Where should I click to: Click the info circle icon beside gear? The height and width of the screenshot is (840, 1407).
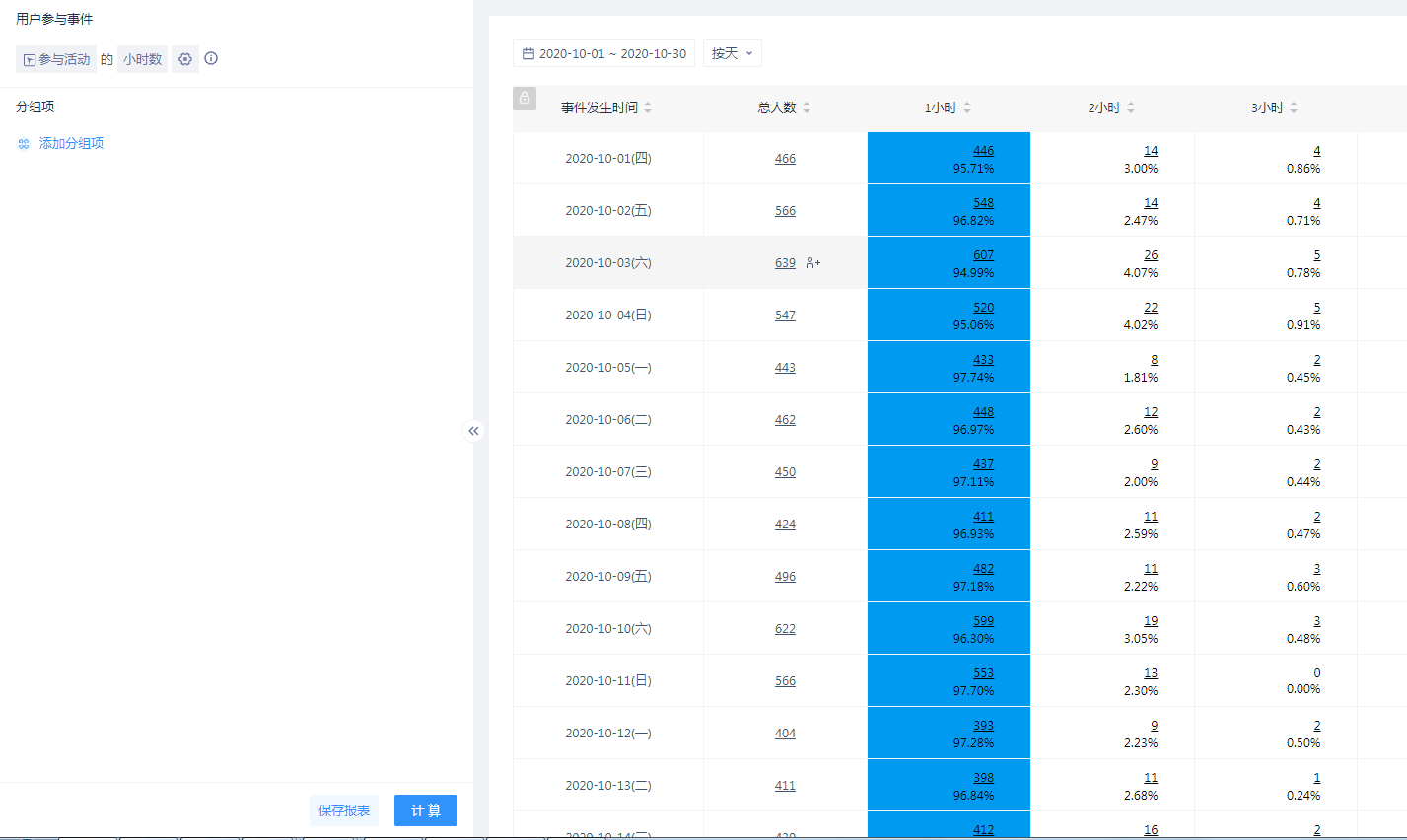[211, 58]
